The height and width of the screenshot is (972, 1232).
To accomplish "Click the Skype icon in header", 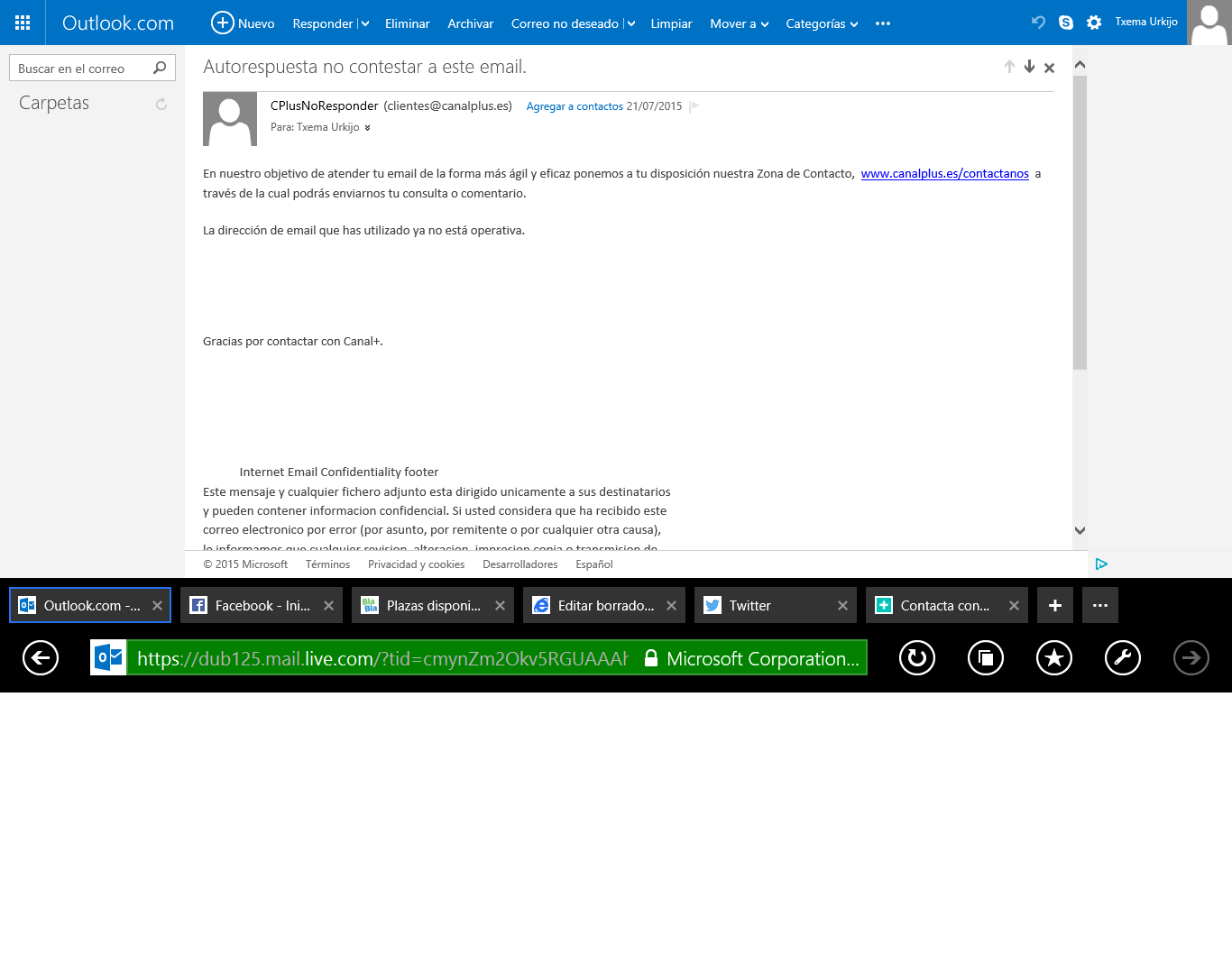I will pos(1066,23).
